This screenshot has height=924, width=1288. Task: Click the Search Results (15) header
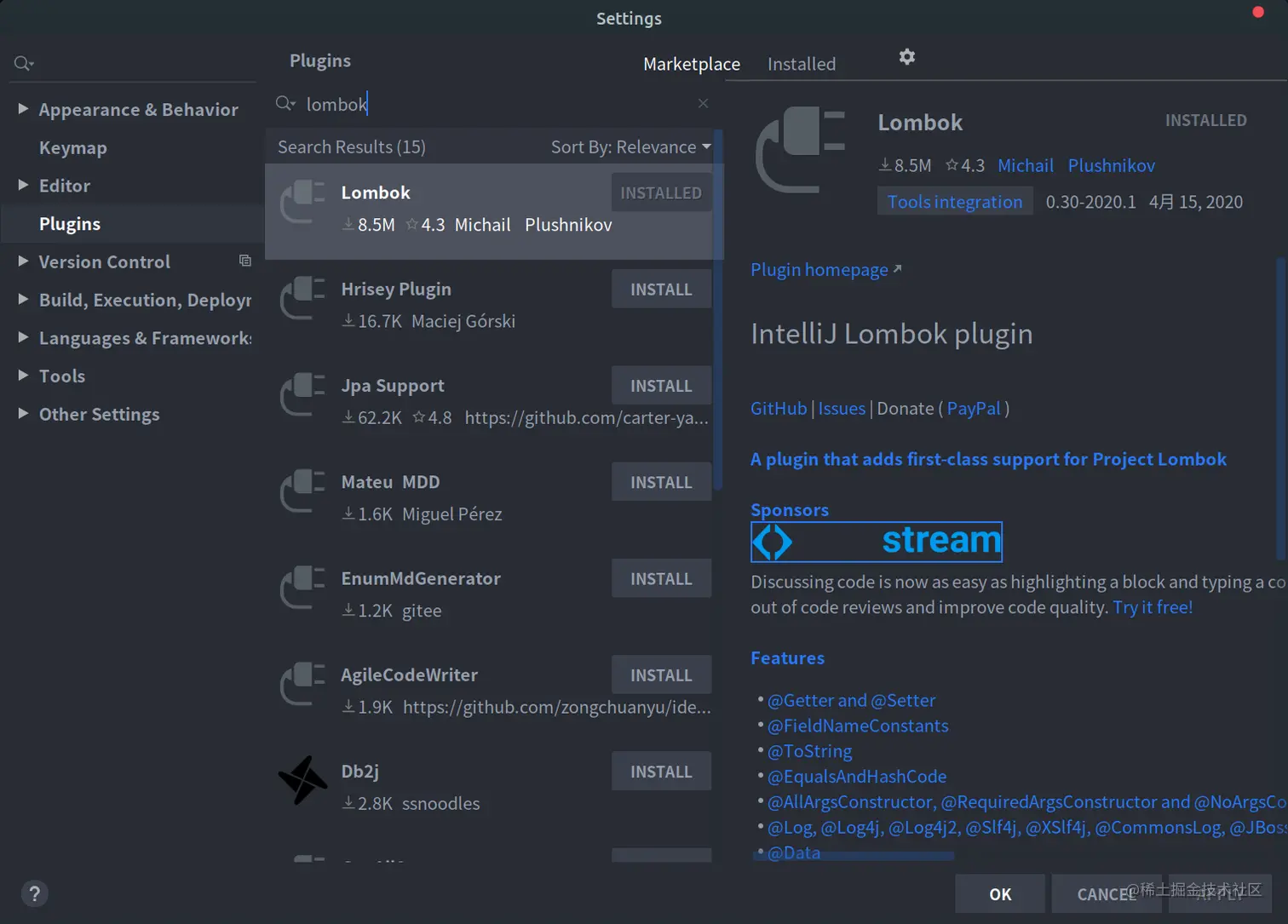pyautogui.click(x=352, y=146)
